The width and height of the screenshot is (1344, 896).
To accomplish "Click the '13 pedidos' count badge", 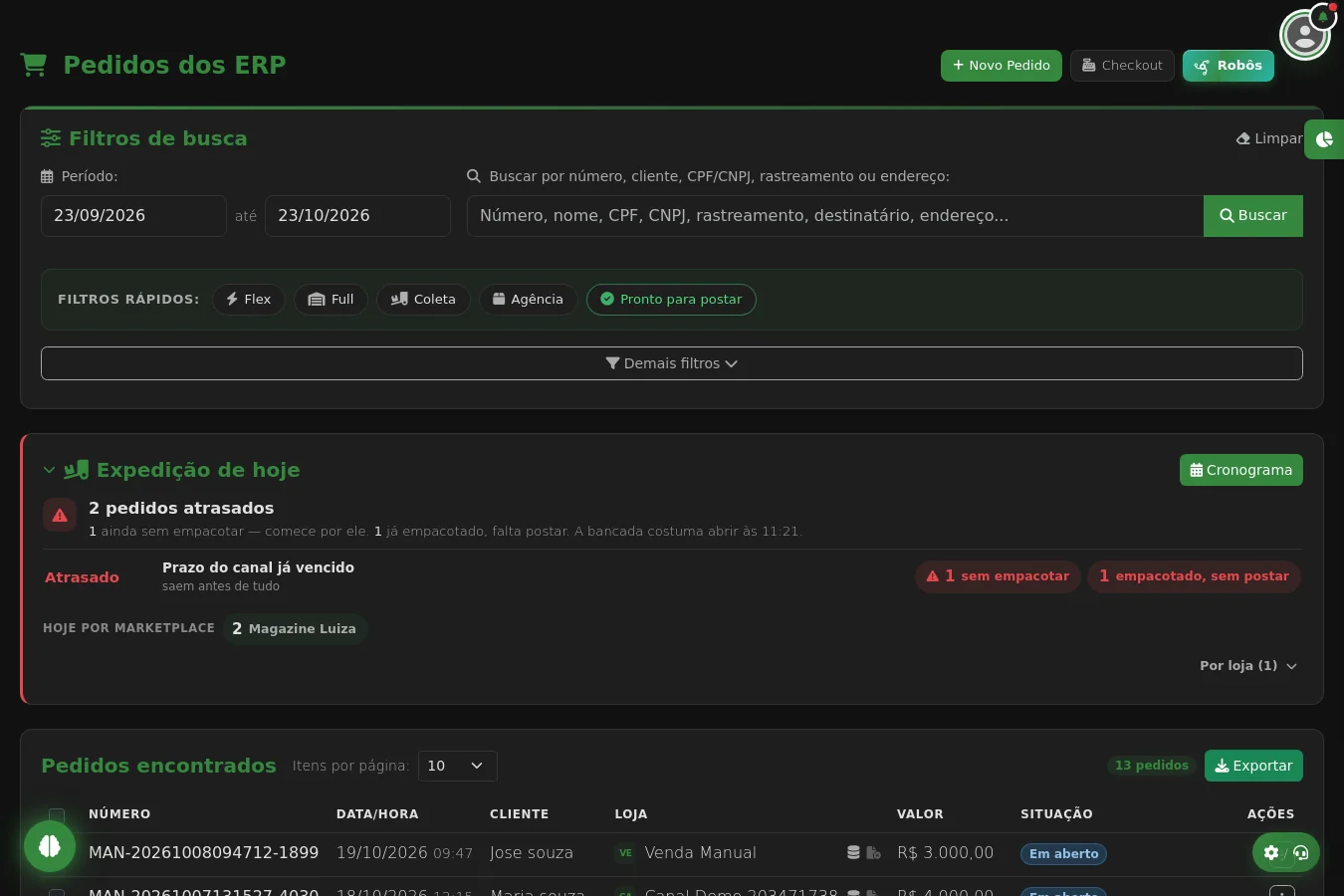I will point(1152,766).
